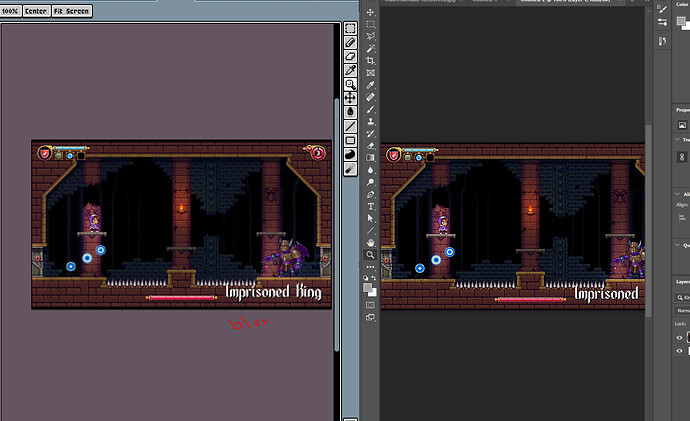Select Photoshop's Eyedropper tool
The height and width of the screenshot is (421, 690).
[371, 85]
